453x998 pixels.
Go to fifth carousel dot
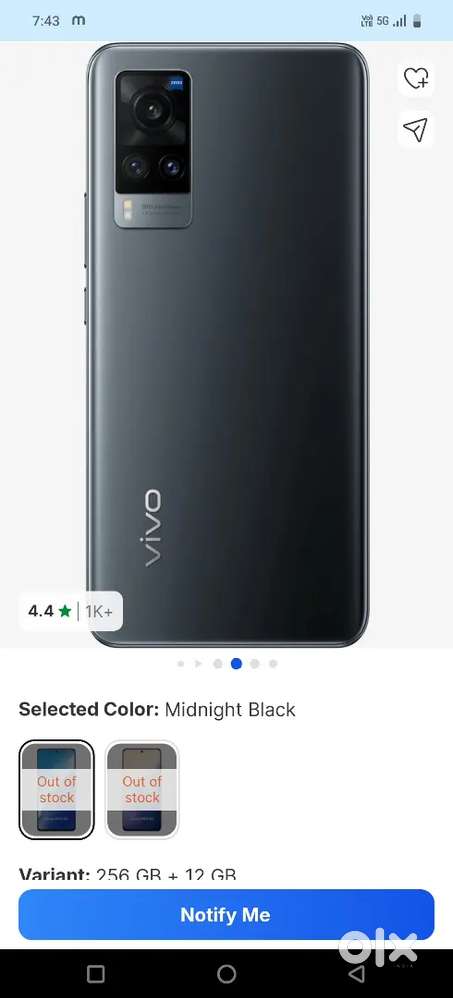click(254, 664)
